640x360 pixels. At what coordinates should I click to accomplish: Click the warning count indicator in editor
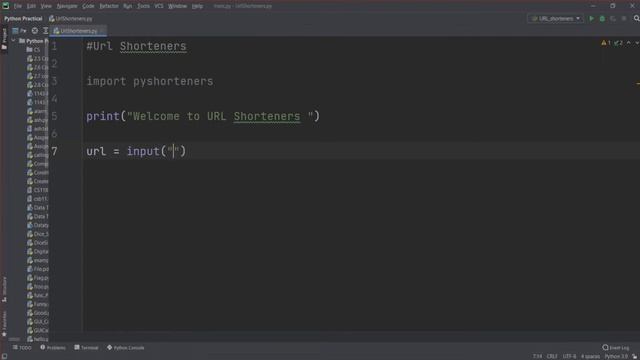(606, 43)
